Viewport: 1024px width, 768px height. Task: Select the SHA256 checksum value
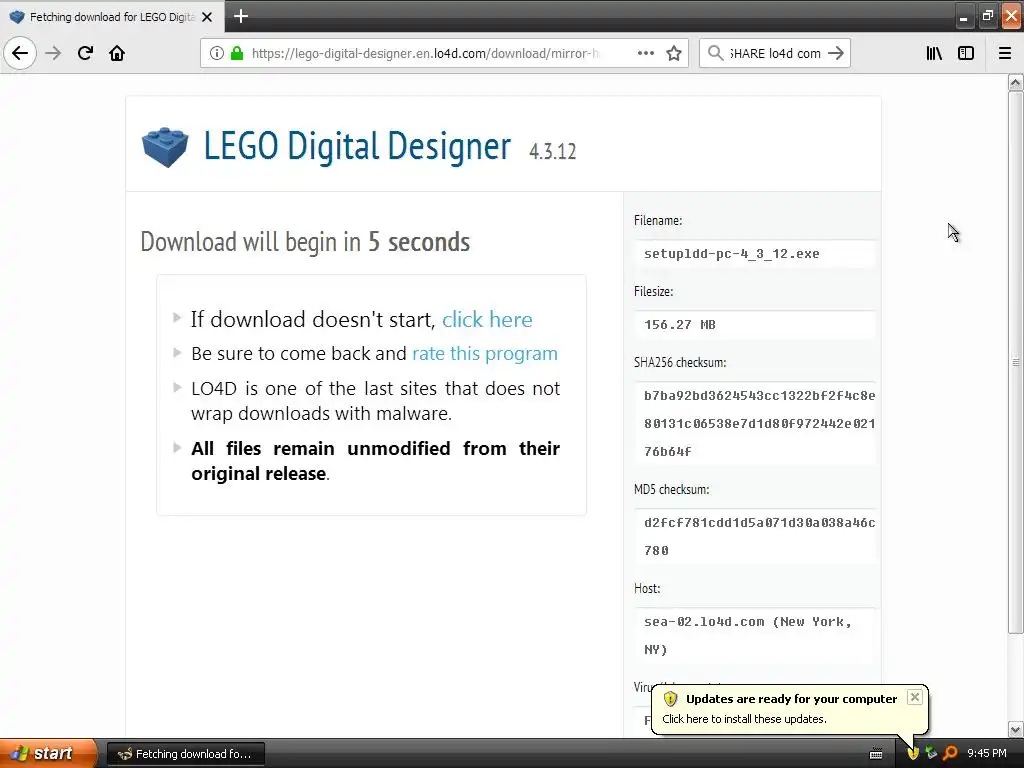[760, 423]
